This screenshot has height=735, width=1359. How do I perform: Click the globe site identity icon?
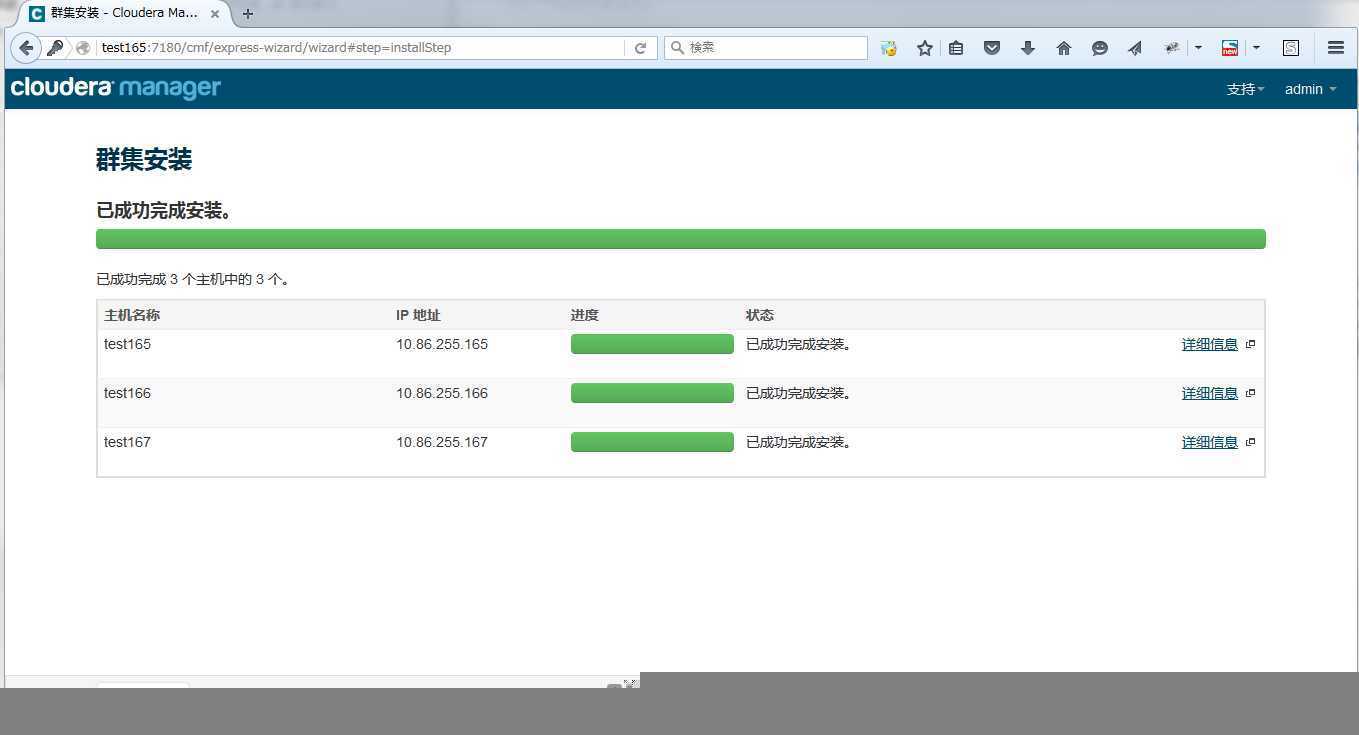coord(83,47)
